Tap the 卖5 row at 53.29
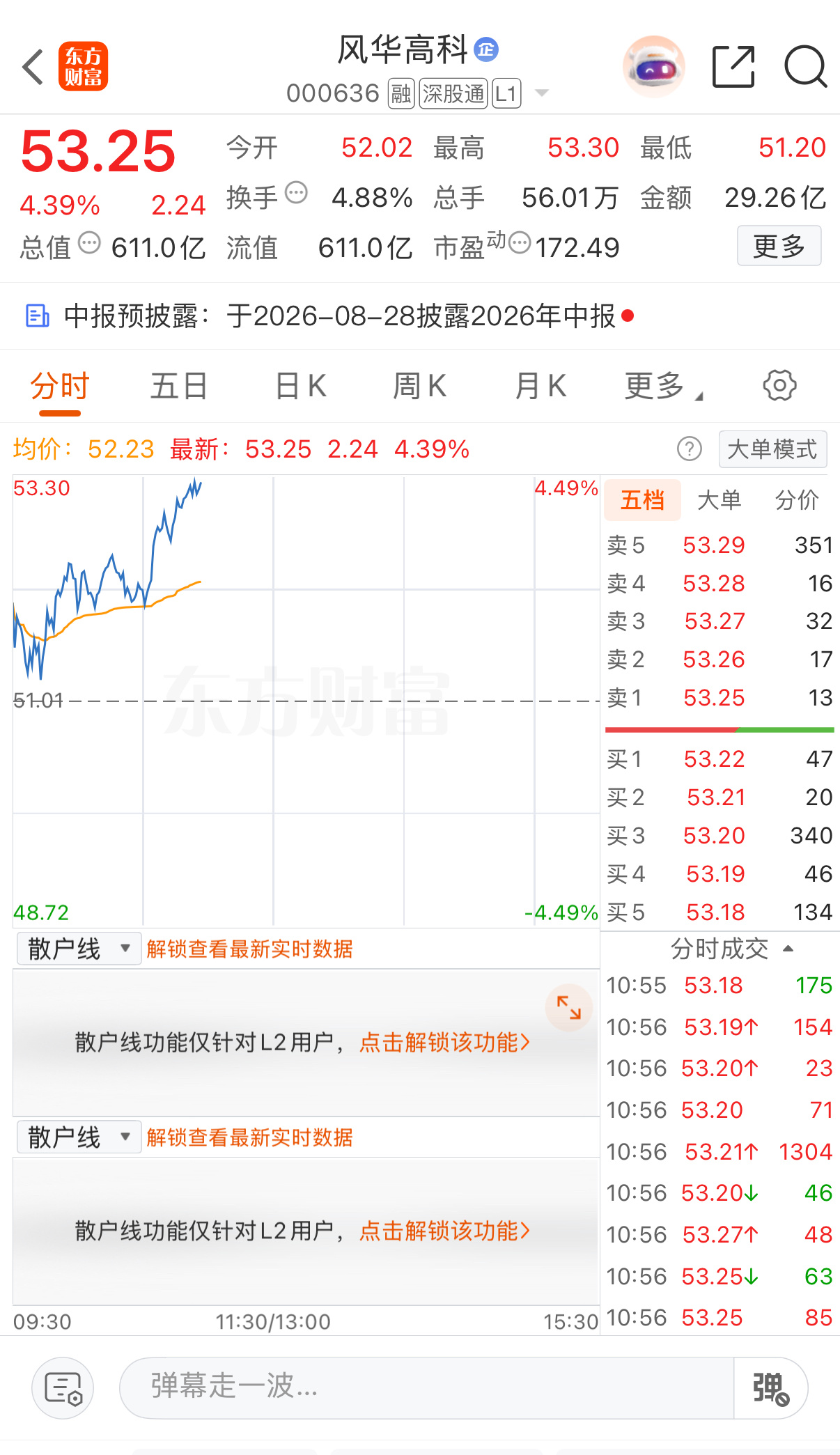 point(720,545)
